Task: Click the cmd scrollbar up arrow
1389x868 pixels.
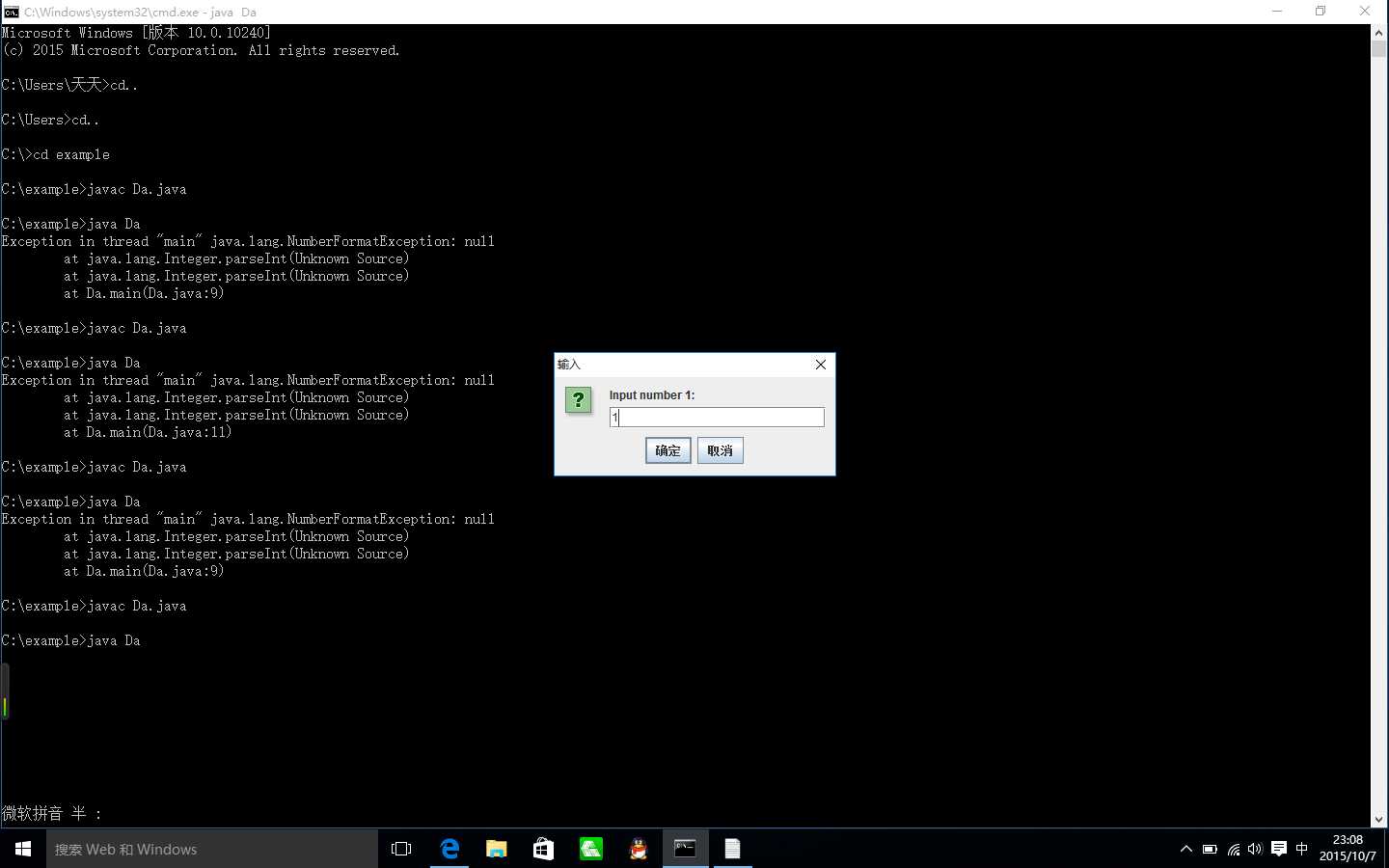Action: click(x=1378, y=32)
